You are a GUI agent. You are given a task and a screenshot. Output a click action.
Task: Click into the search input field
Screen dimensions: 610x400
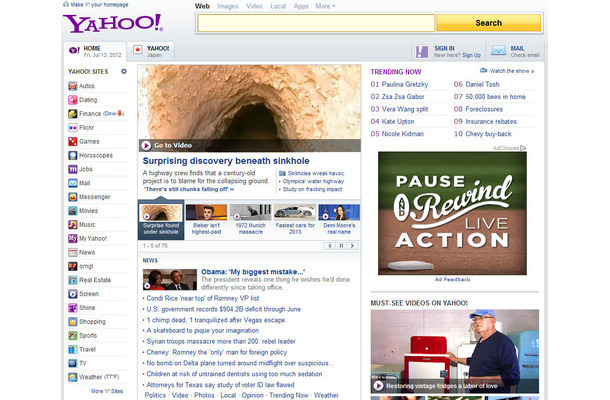tap(316, 23)
